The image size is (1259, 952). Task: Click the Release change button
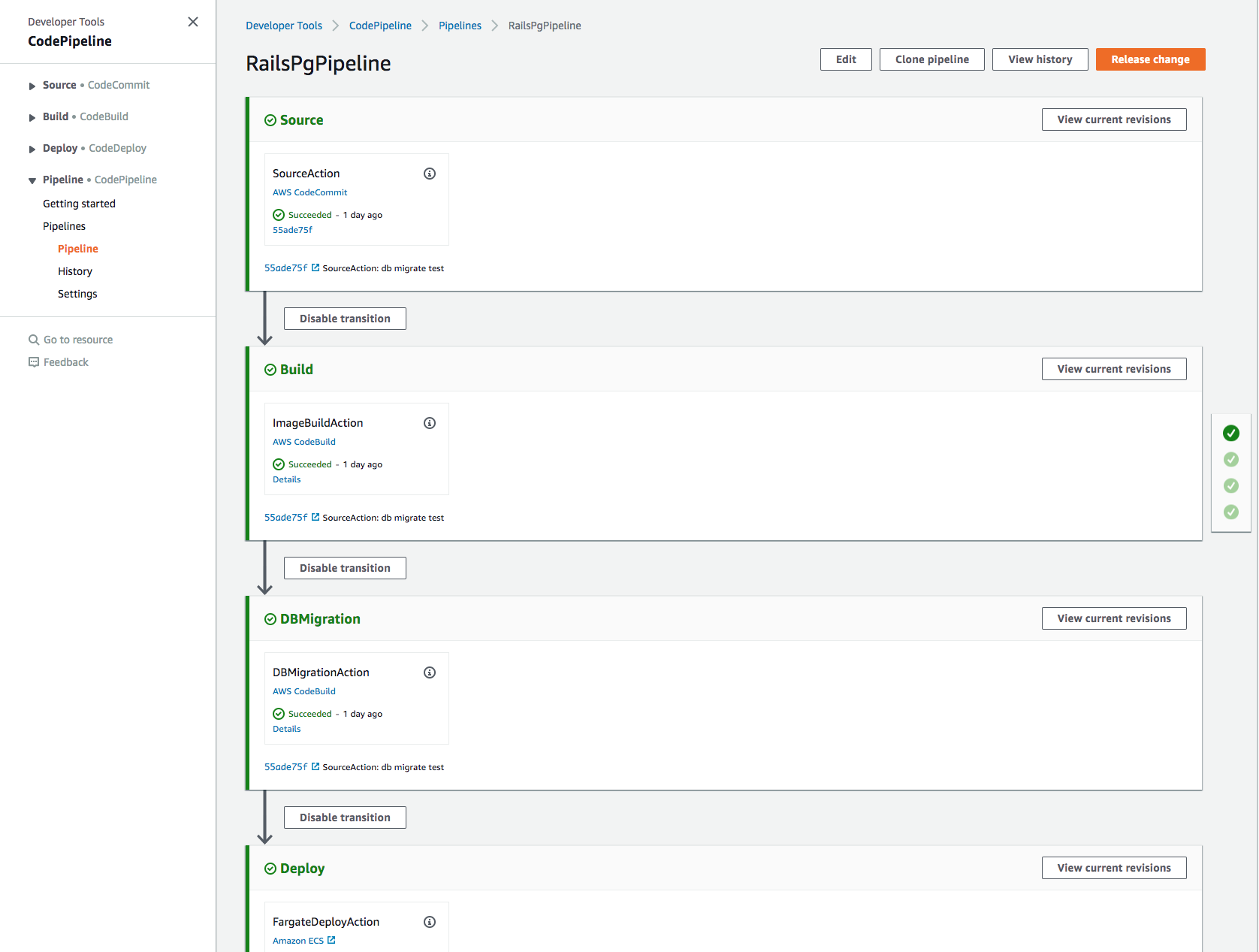coord(1151,59)
